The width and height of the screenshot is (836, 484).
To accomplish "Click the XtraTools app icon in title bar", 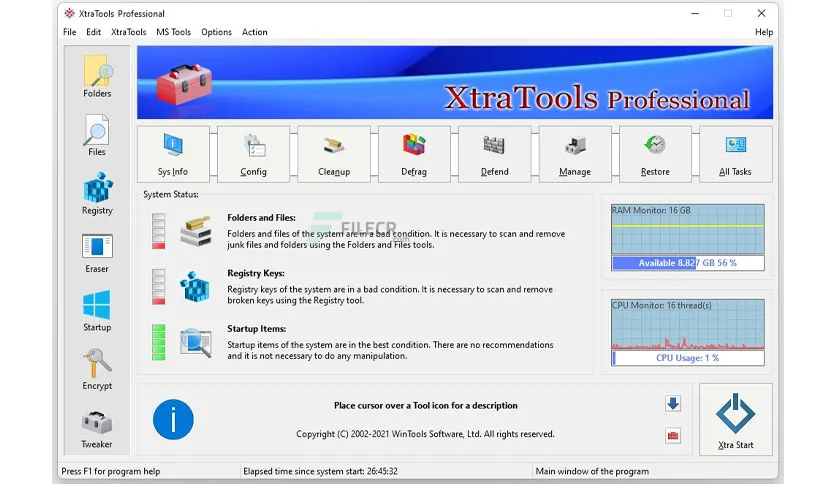I will pos(69,13).
